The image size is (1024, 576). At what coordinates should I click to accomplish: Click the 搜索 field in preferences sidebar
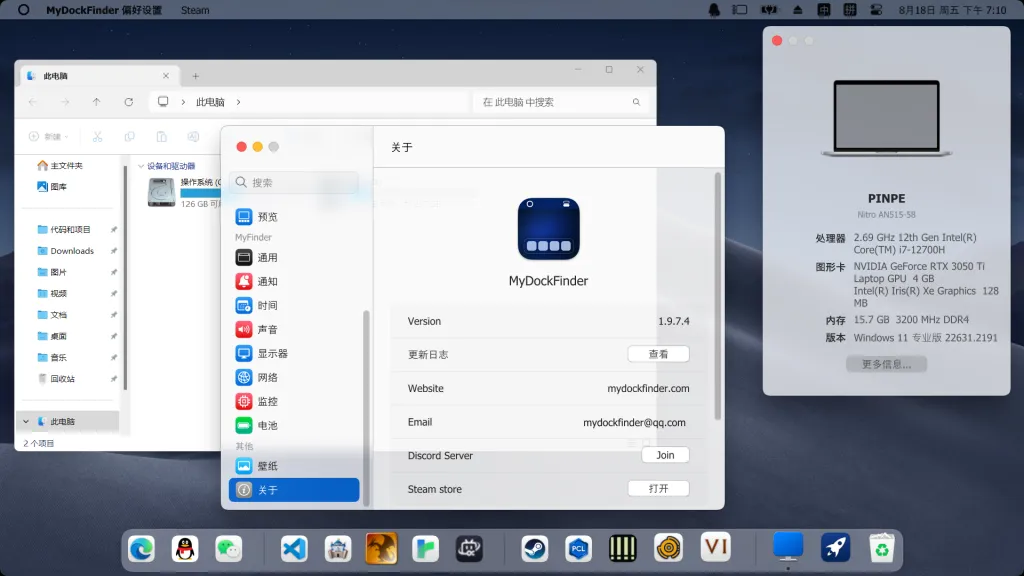pos(294,182)
